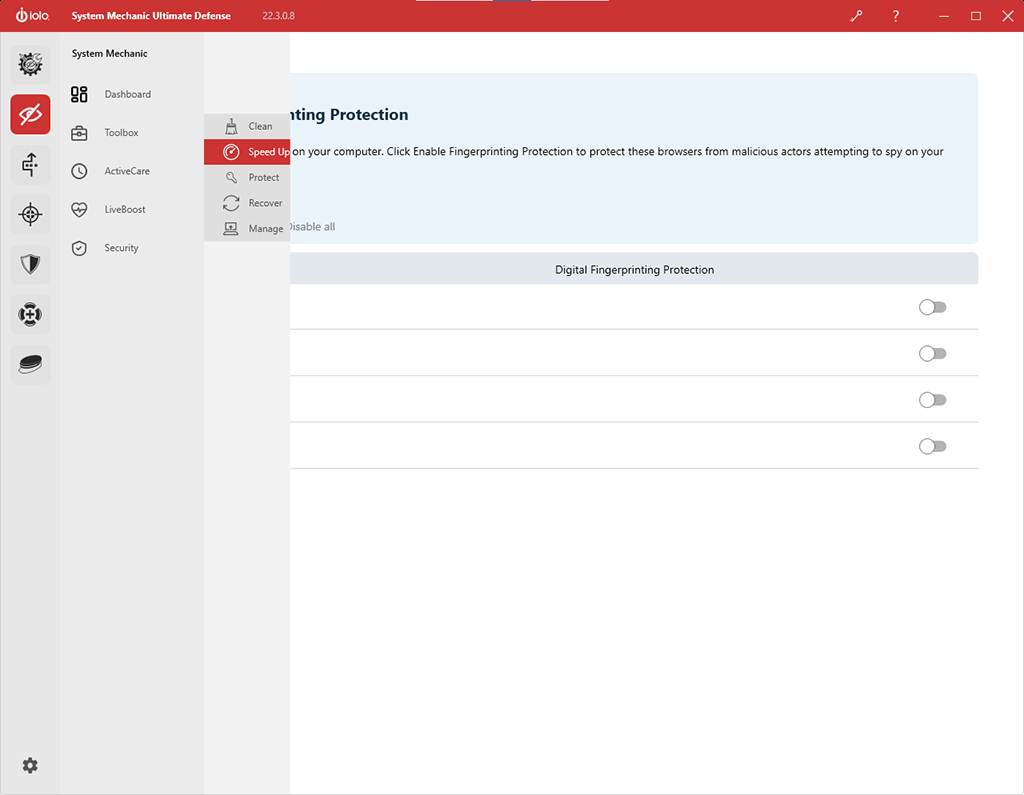1024x795 pixels.
Task: Open the lifebuoy recovery module icon
Action: 30,314
